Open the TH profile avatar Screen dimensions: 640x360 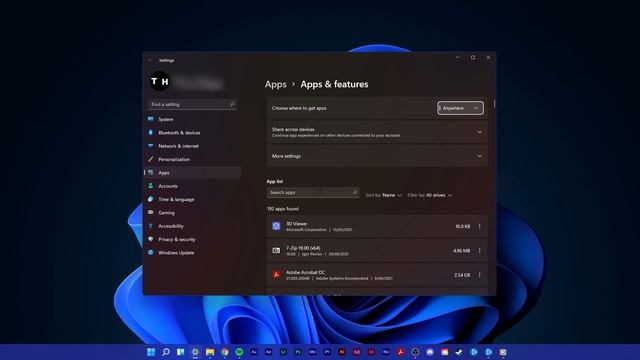click(x=160, y=81)
